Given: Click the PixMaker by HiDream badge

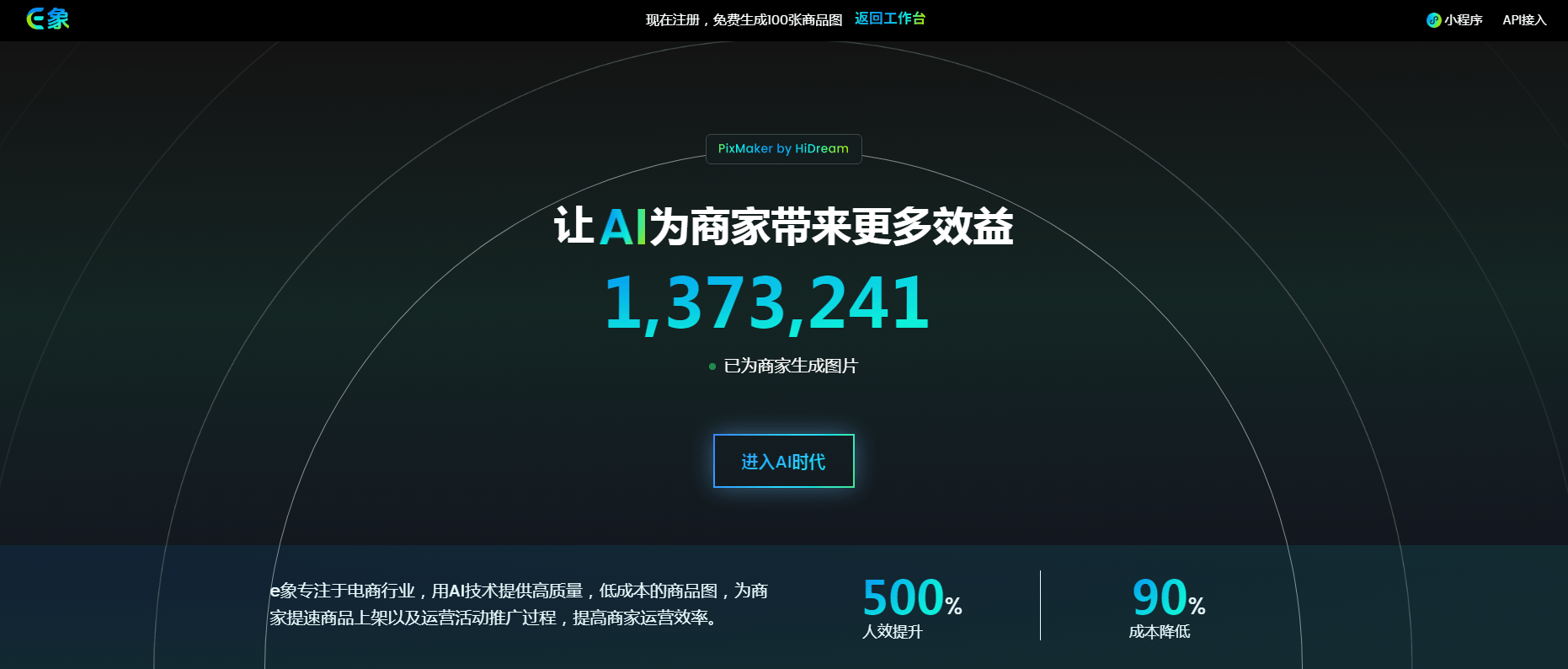Looking at the screenshot, I should tap(783, 148).
